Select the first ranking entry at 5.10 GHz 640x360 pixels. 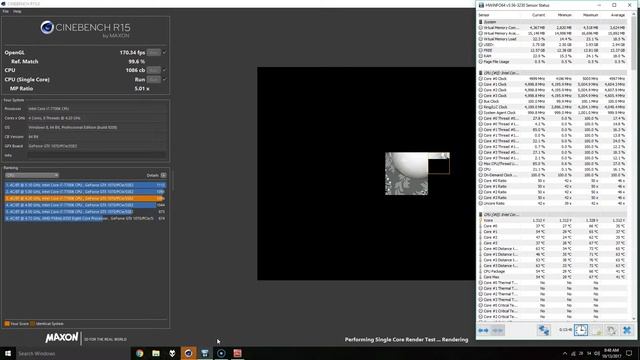pyautogui.click(x=85, y=185)
